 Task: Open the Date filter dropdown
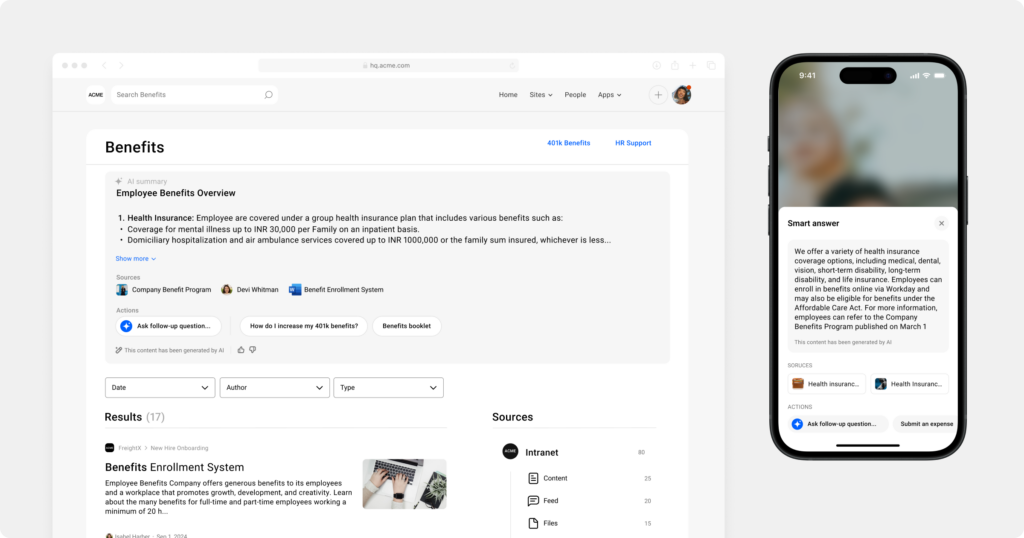pos(160,387)
